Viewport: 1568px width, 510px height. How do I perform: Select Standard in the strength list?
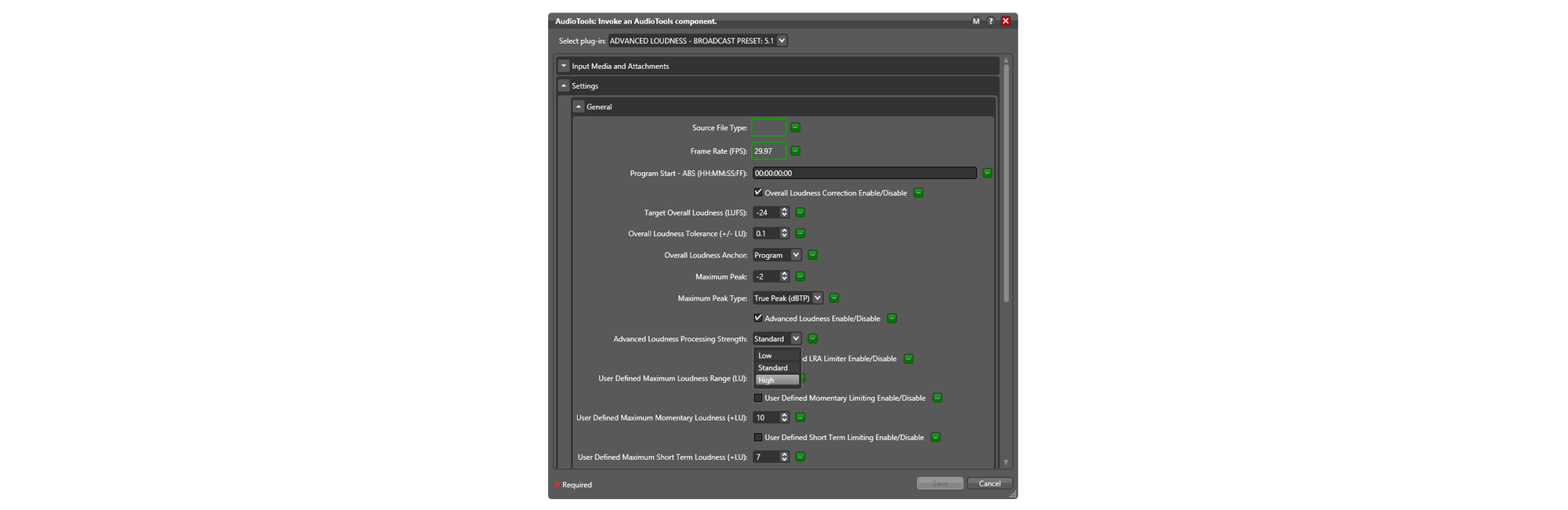777,368
